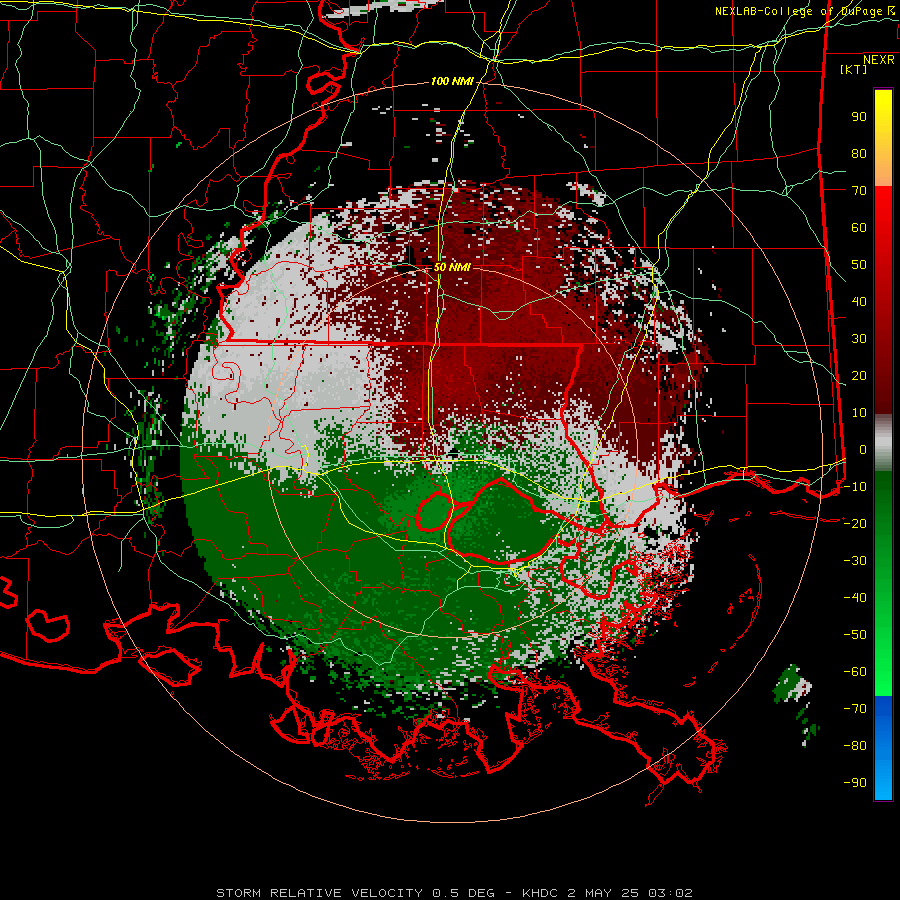Click the -50 value on the velocity scale

pos(855,635)
